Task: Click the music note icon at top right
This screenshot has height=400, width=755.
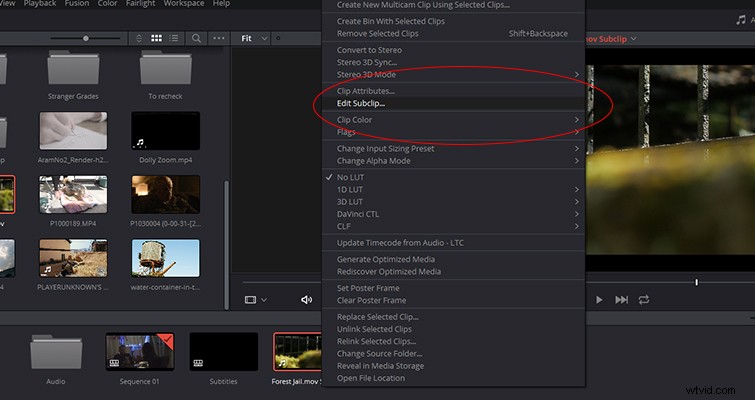Action: click(x=741, y=20)
